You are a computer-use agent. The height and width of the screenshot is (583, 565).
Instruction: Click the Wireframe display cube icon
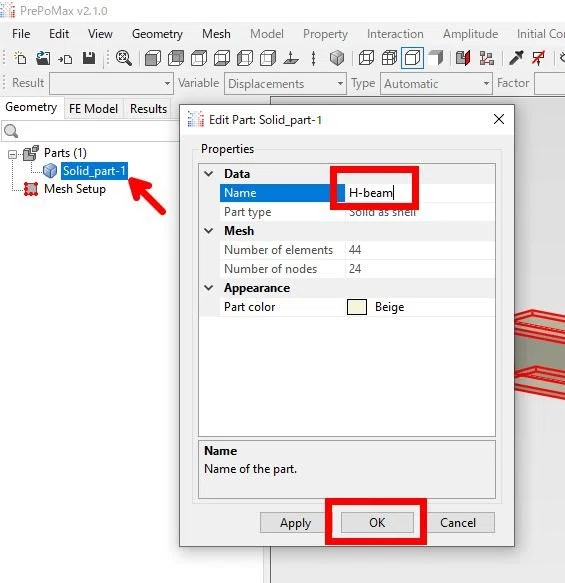point(366,58)
